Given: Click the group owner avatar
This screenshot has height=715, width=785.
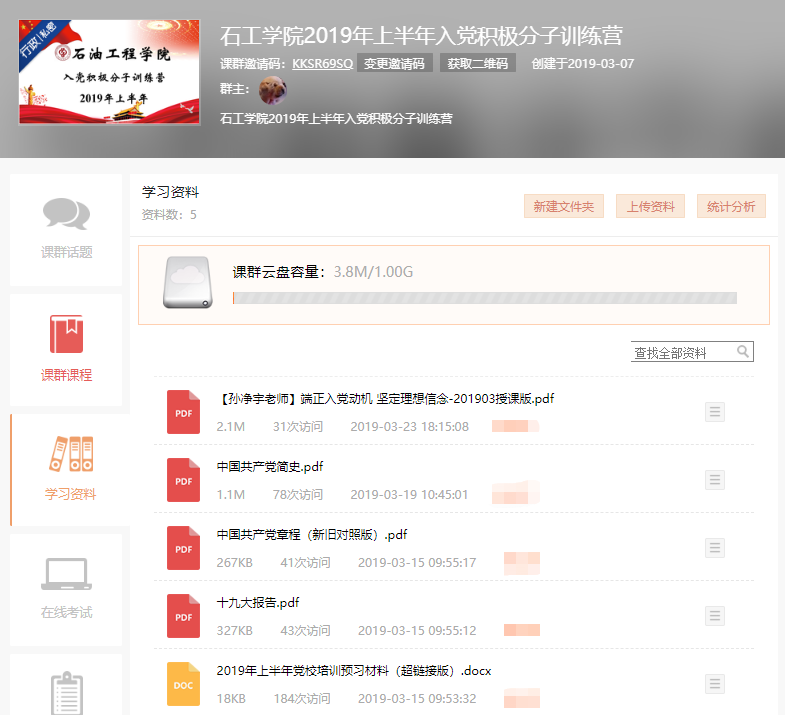Looking at the screenshot, I should [x=273, y=91].
